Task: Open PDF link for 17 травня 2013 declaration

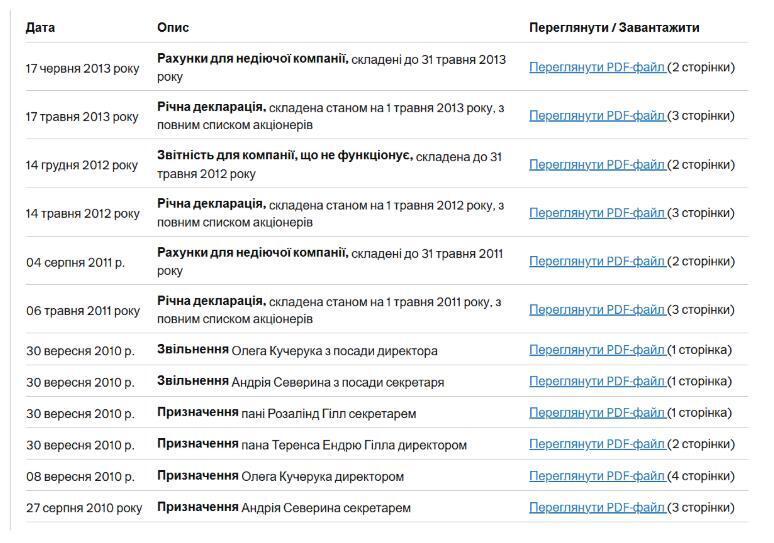Action: 596,116
